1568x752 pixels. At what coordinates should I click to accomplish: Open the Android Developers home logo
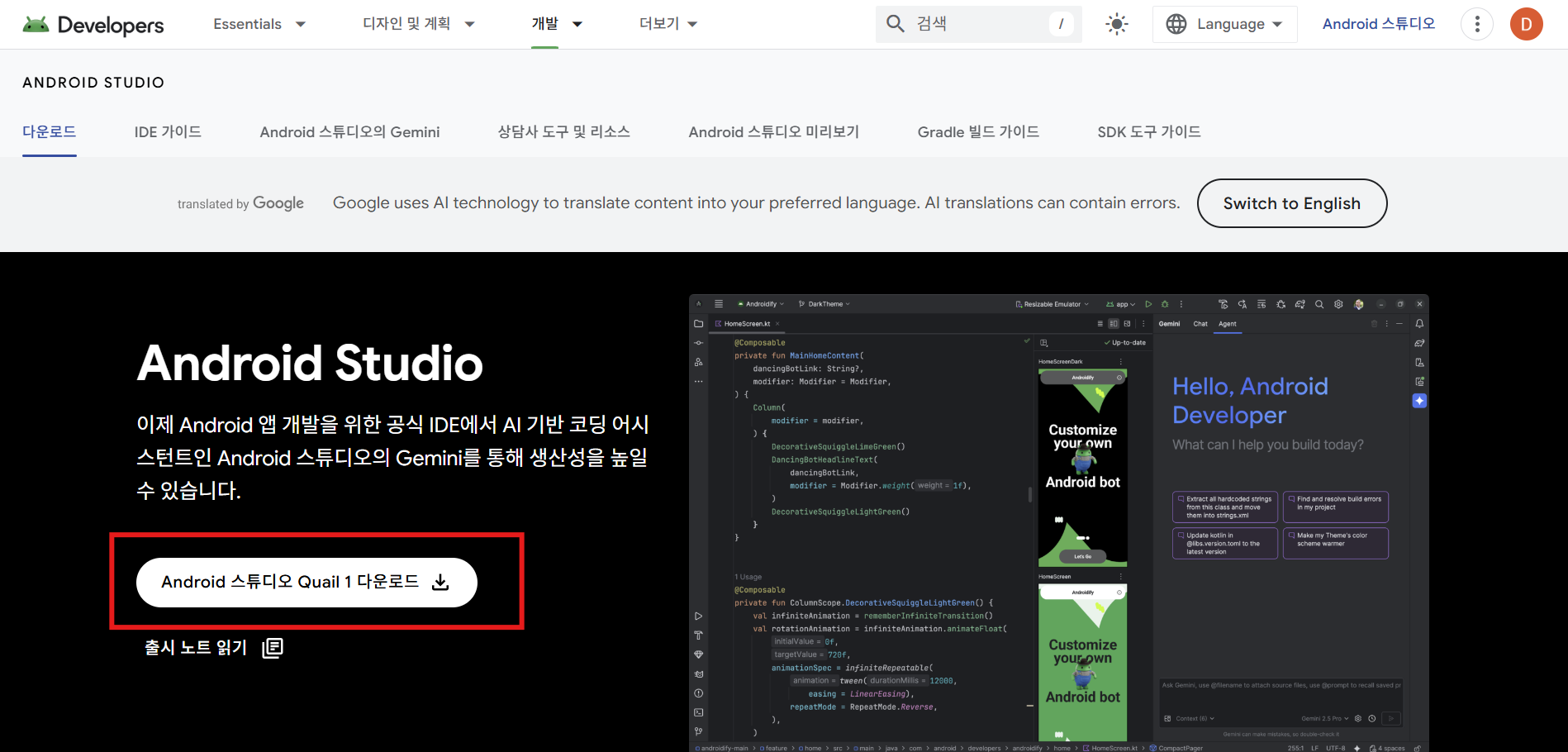[x=93, y=25]
